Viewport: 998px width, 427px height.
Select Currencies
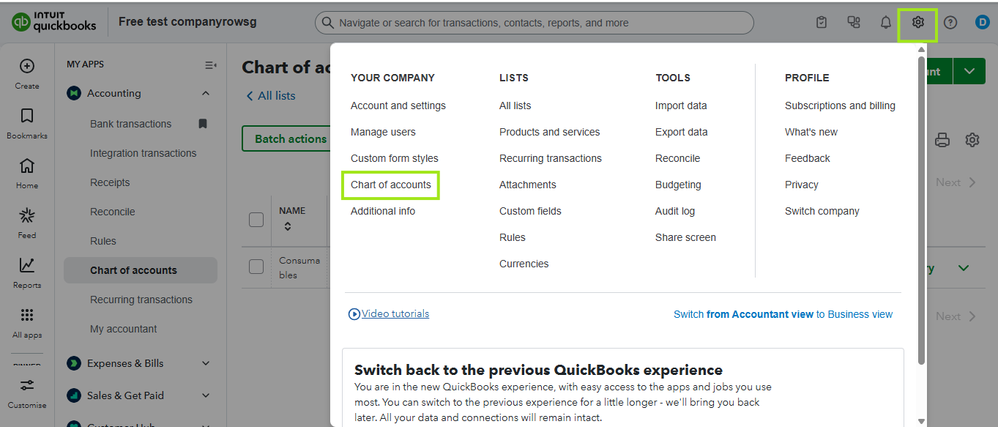point(524,264)
